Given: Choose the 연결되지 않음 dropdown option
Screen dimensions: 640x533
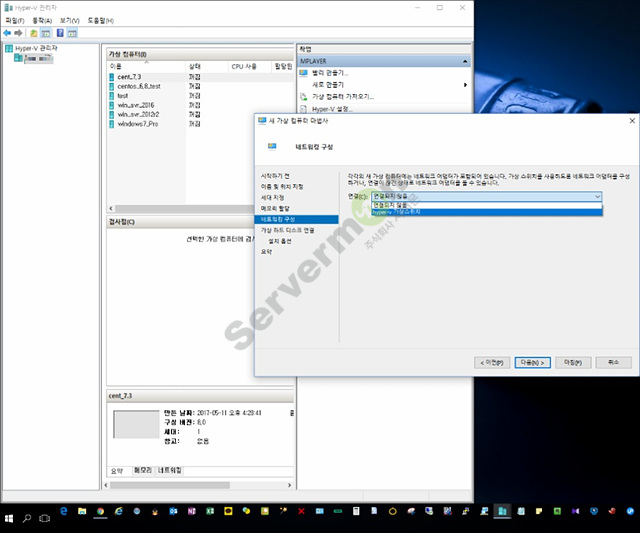Looking at the screenshot, I should click(487, 205).
